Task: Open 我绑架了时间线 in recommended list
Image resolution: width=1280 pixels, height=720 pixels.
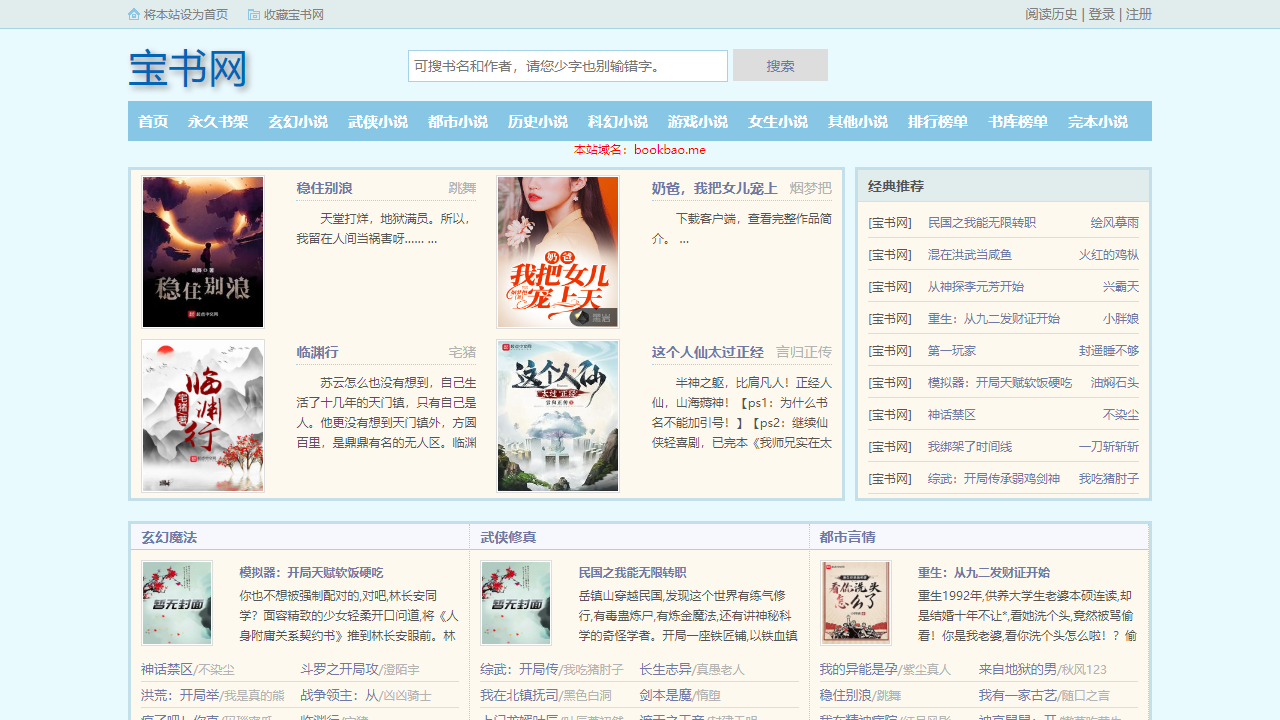Action: [970, 446]
